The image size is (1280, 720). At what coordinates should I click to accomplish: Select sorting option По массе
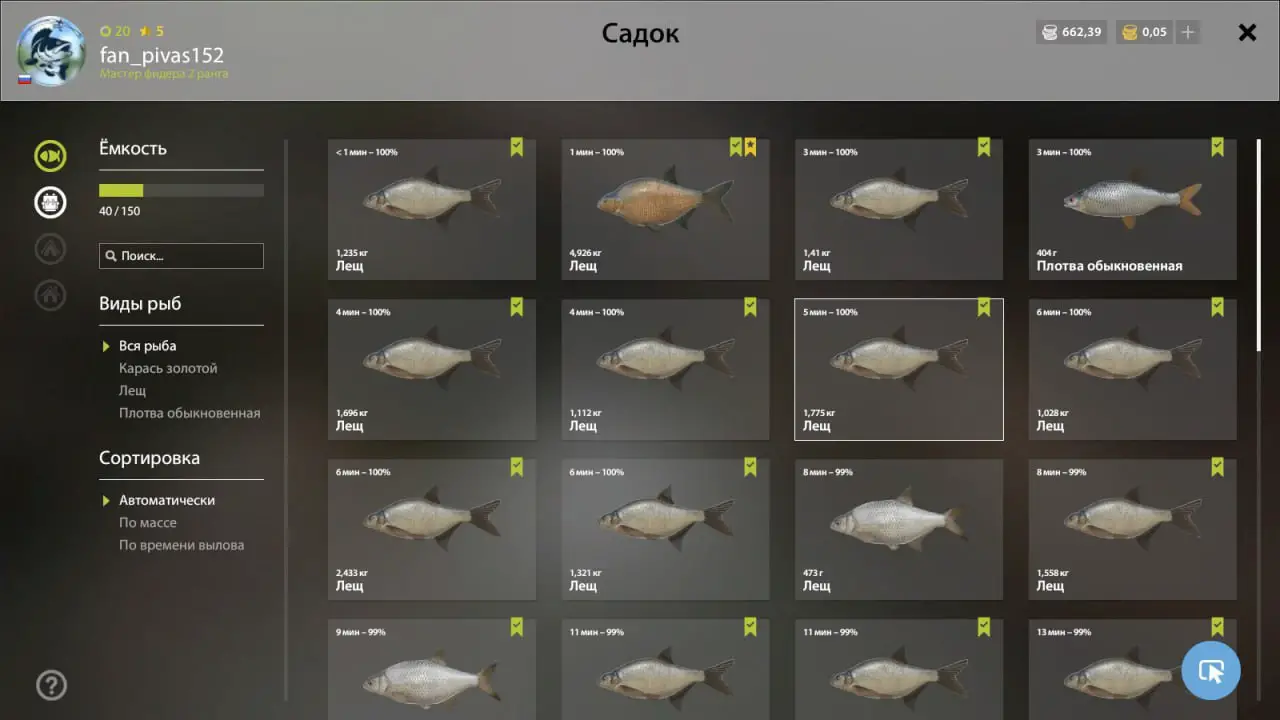point(148,523)
